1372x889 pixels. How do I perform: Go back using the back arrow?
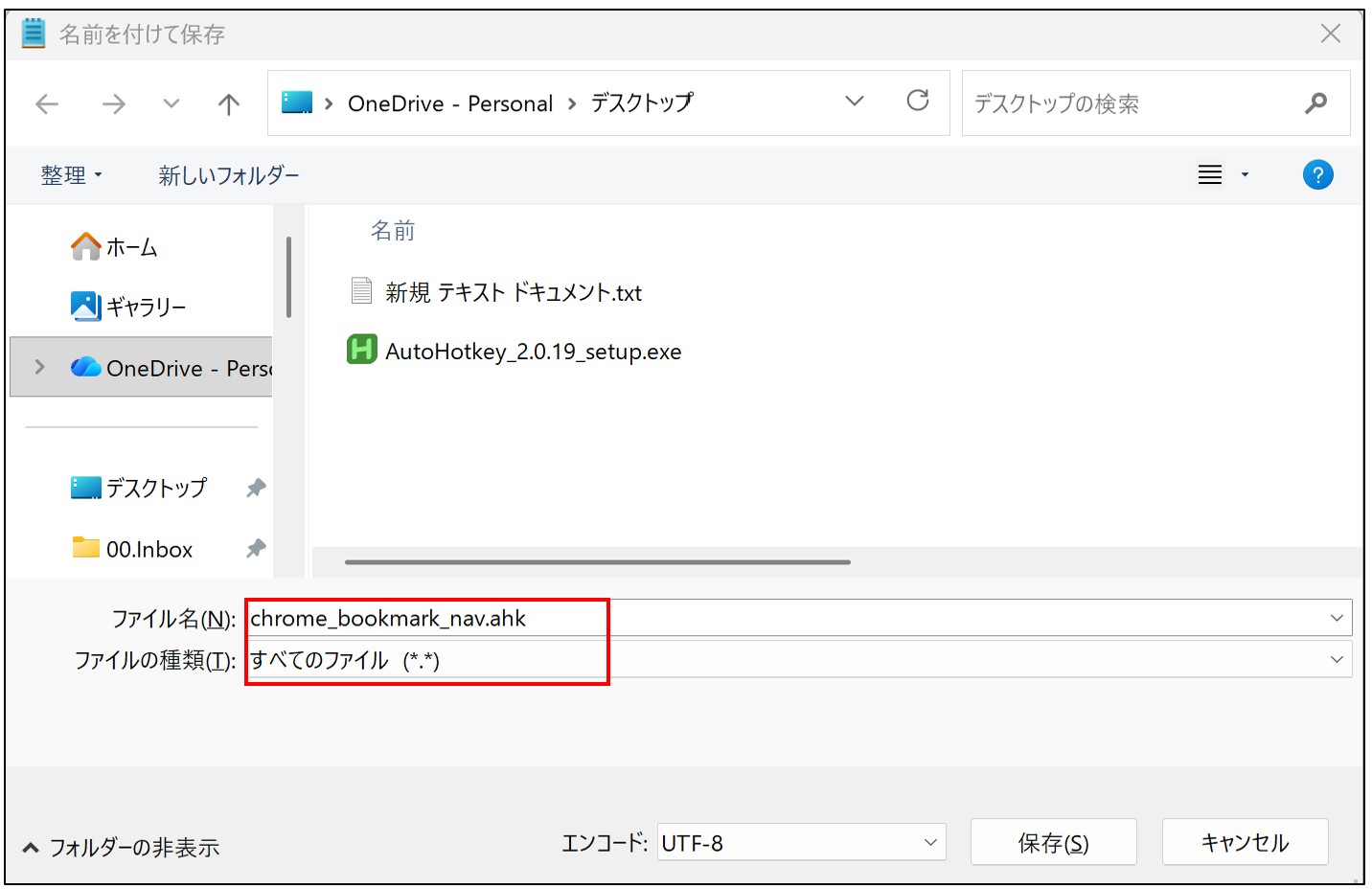47,103
